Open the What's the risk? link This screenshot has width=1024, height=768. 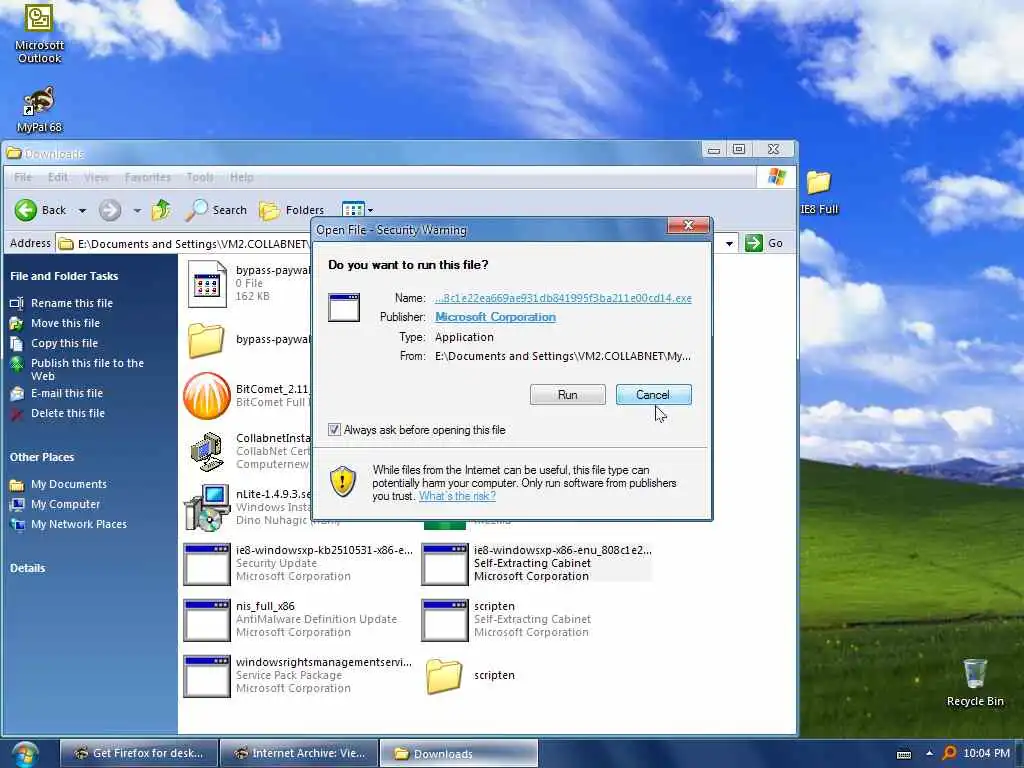tap(457, 496)
